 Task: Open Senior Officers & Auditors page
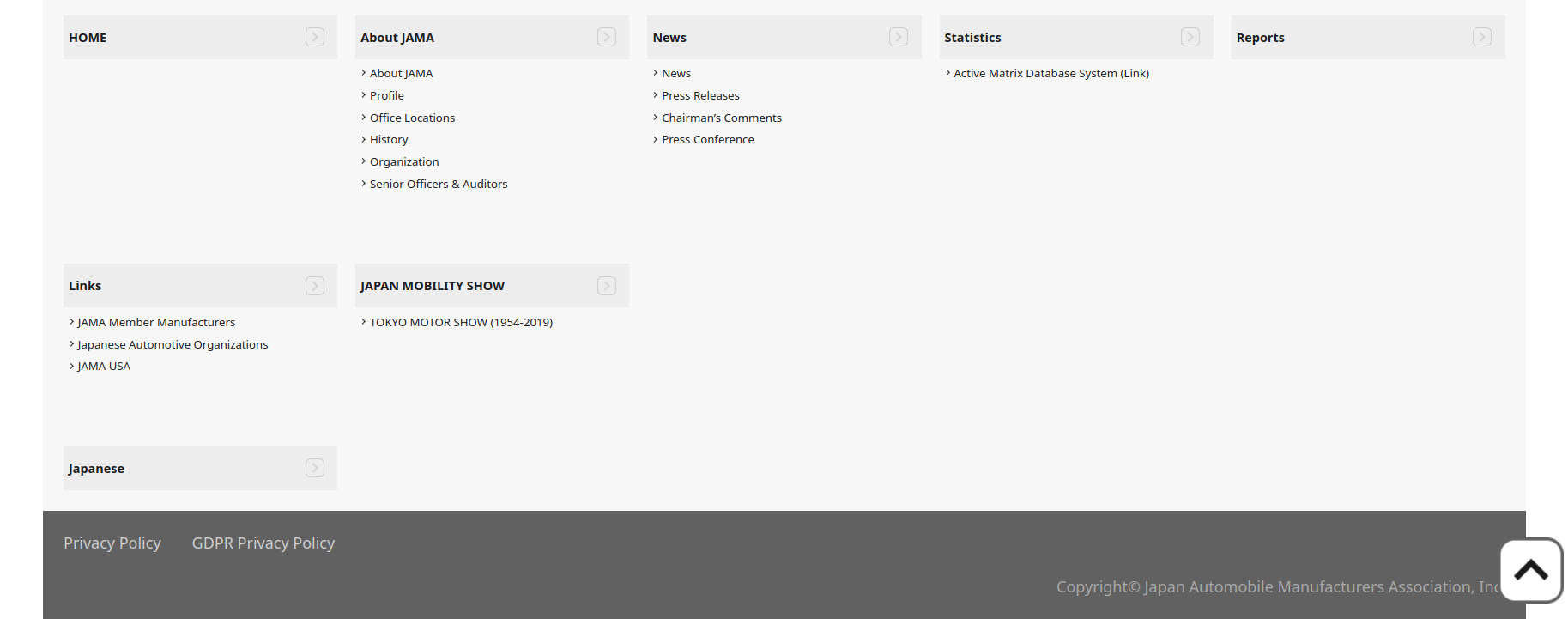point(439,184)
